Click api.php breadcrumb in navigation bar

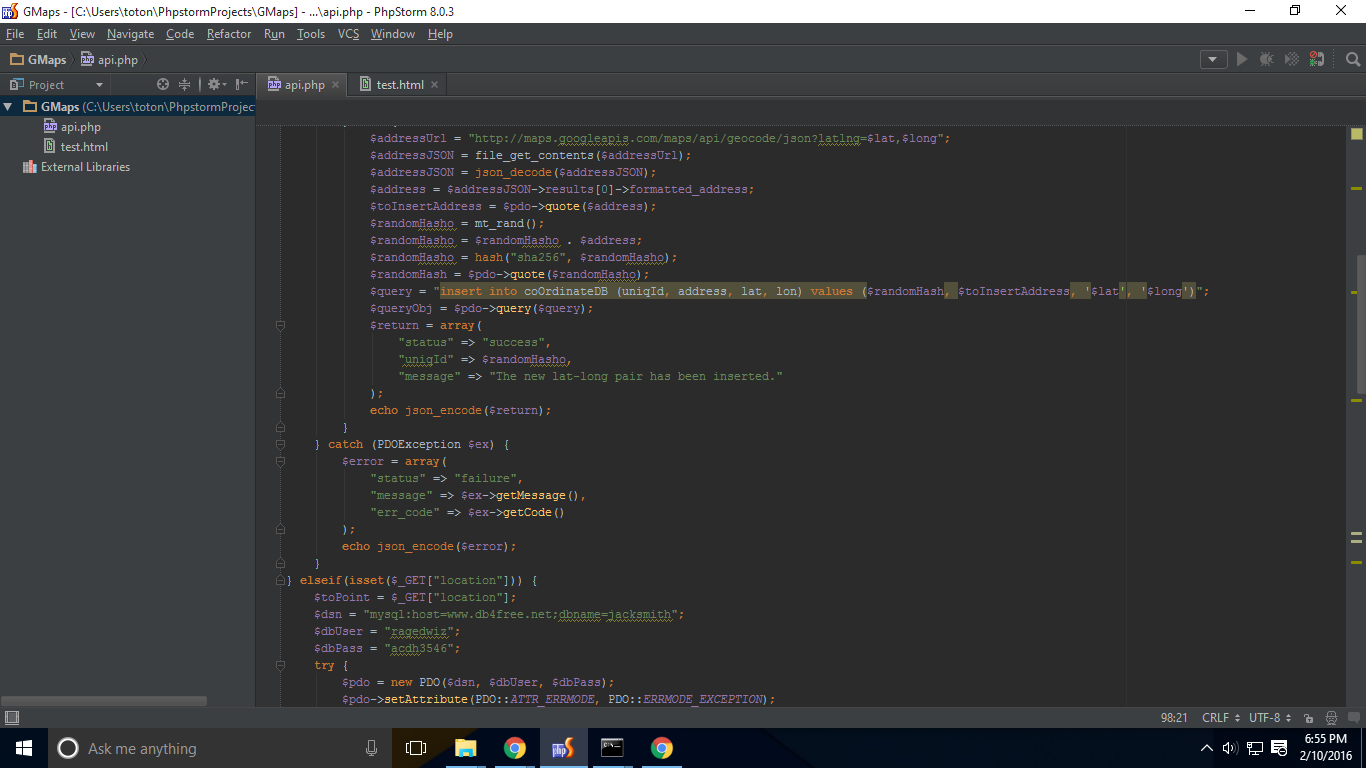pyautogui.click(x=109, y=60)
